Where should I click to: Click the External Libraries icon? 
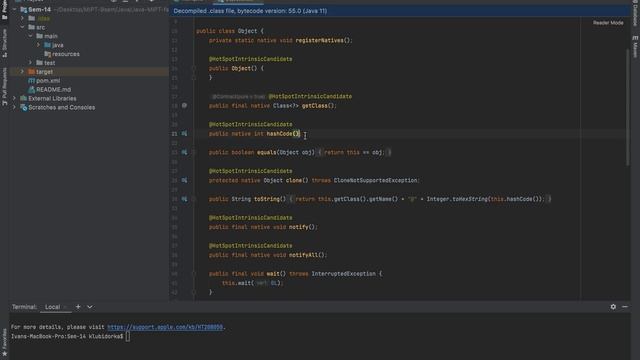click(x=24, y=98)
